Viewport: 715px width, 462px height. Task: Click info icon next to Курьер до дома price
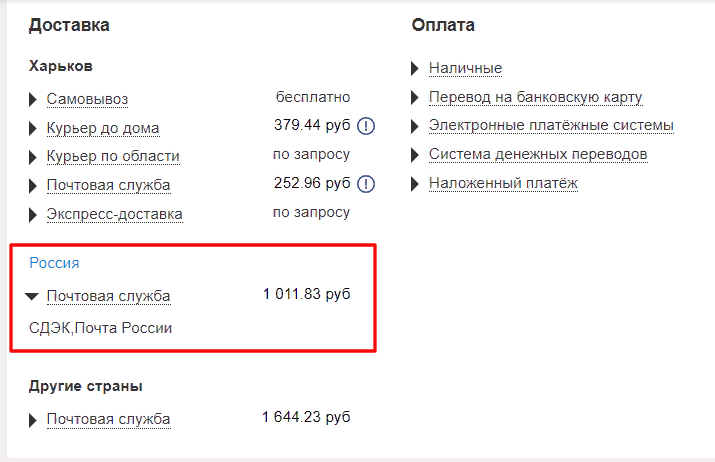coord(366,127)
